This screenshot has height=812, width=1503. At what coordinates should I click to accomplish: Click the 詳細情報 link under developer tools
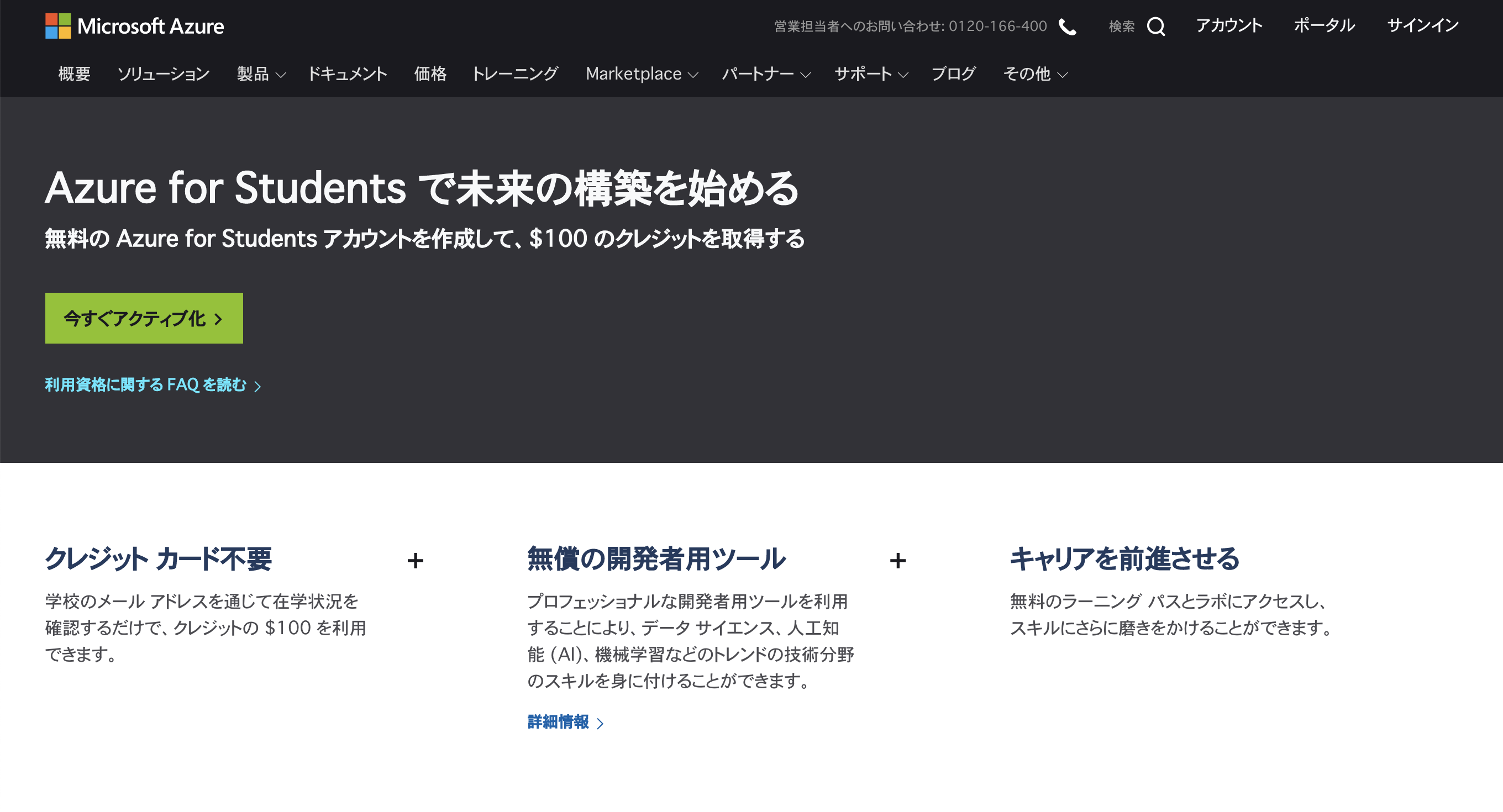(x=565, y=722)
